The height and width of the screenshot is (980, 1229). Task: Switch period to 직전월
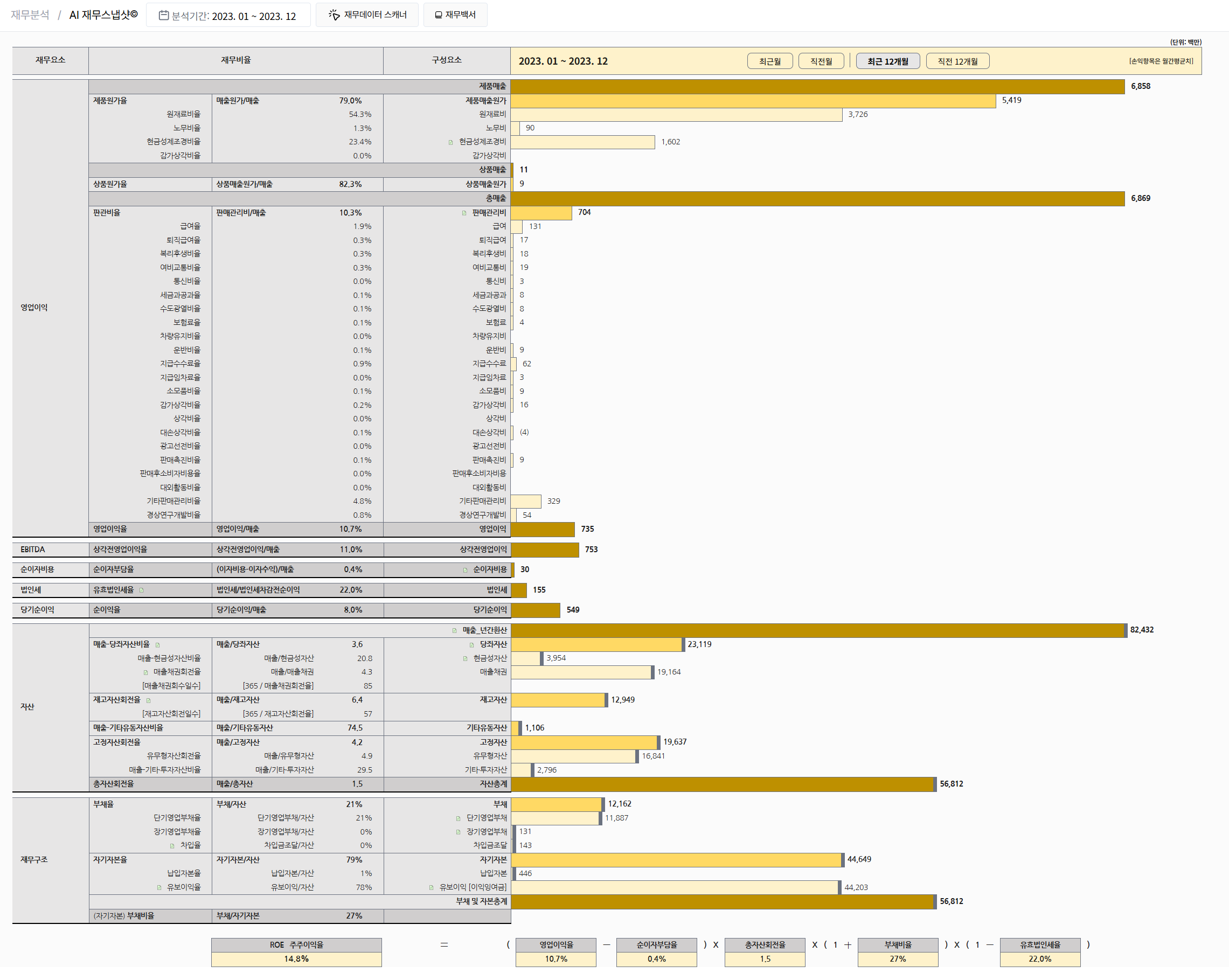pos(821,61)
